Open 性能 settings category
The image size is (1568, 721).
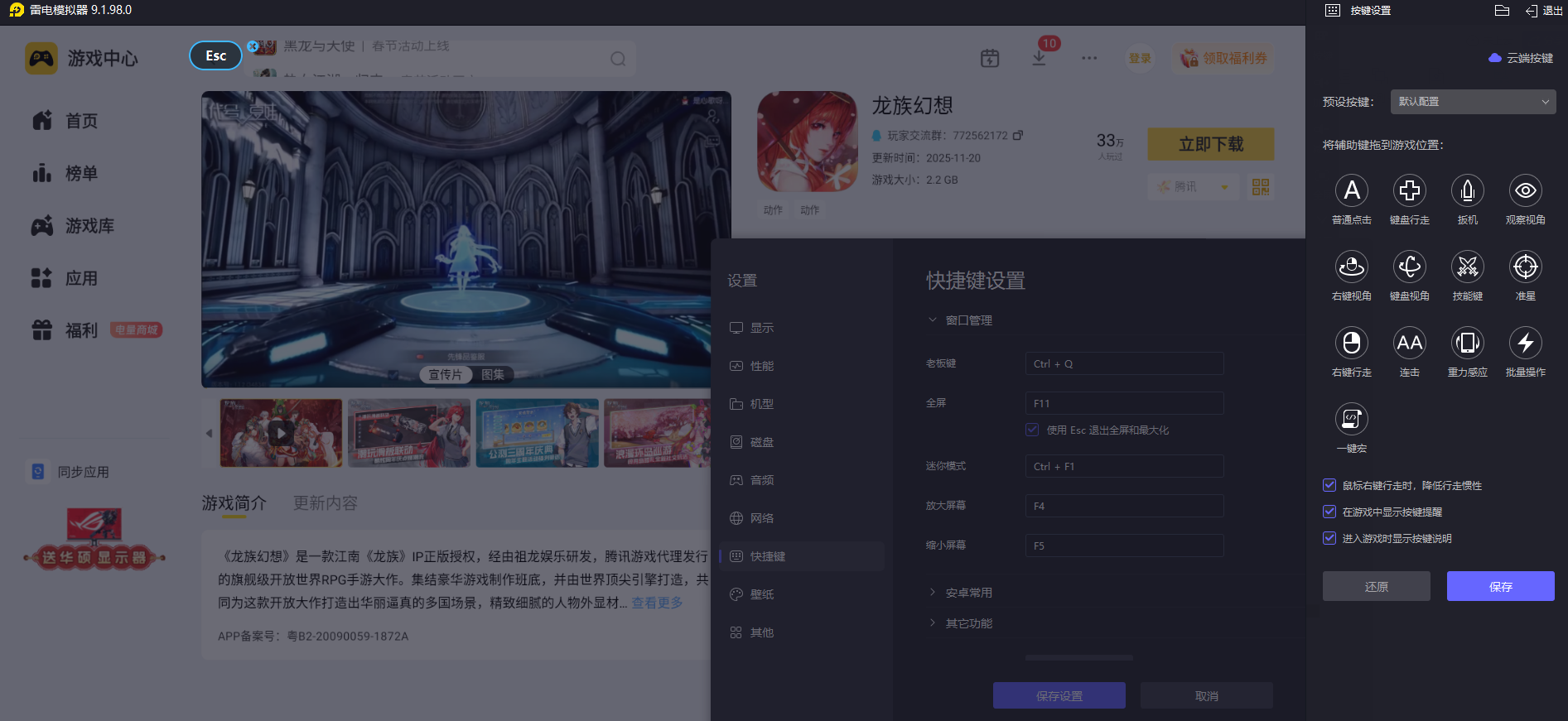coord(802,366)
